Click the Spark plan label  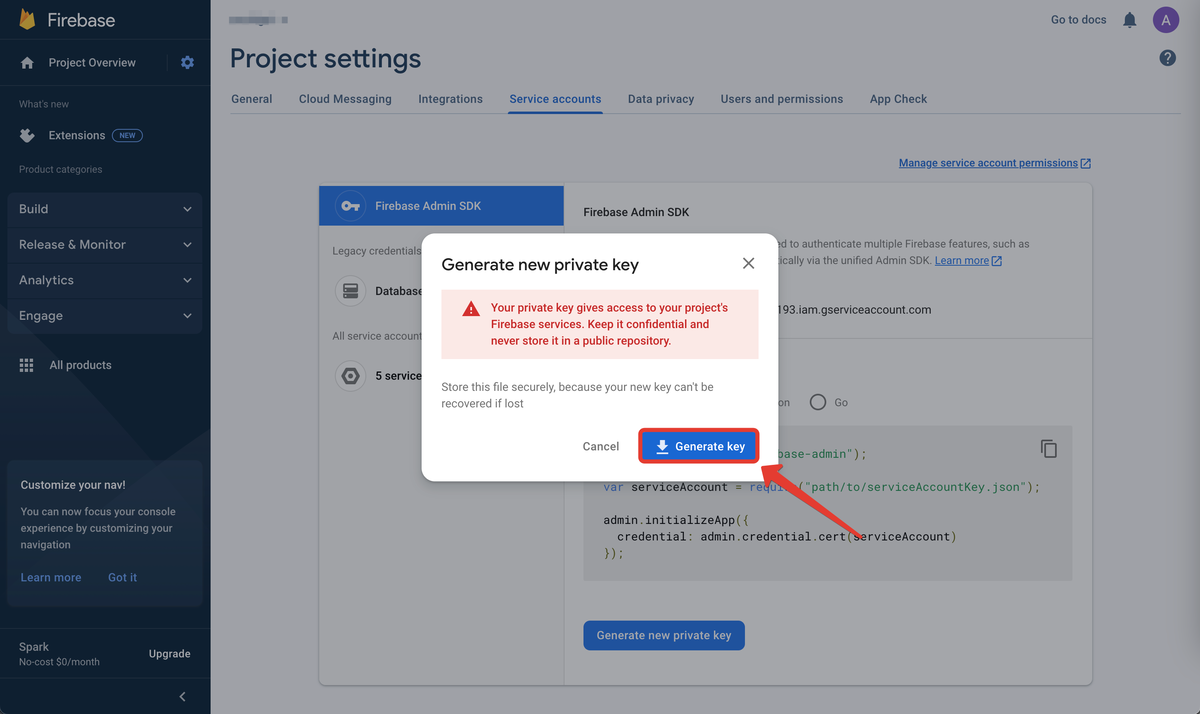coord(34,647)
